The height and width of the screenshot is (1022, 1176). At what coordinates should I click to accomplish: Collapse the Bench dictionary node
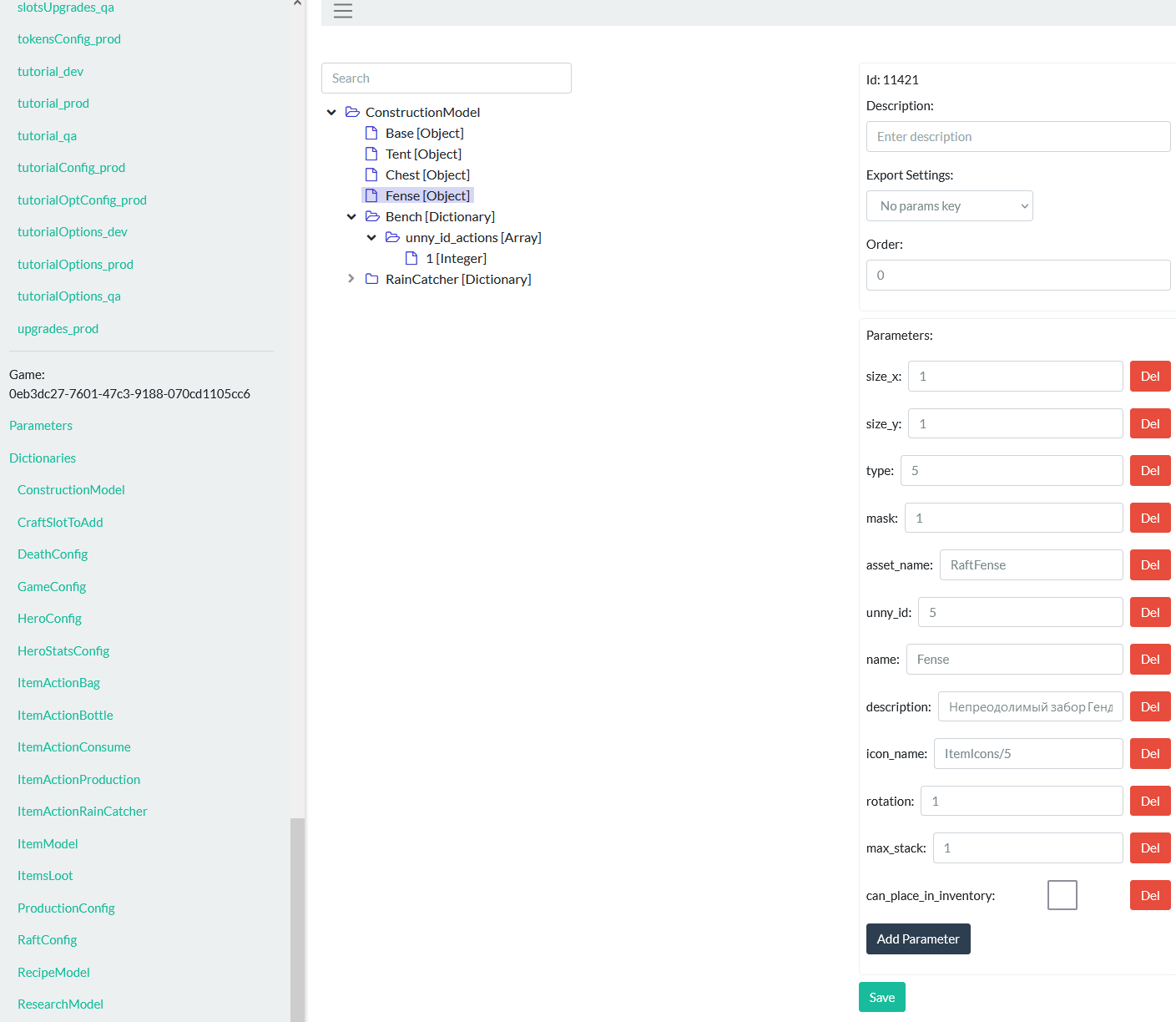click(351, 216)
